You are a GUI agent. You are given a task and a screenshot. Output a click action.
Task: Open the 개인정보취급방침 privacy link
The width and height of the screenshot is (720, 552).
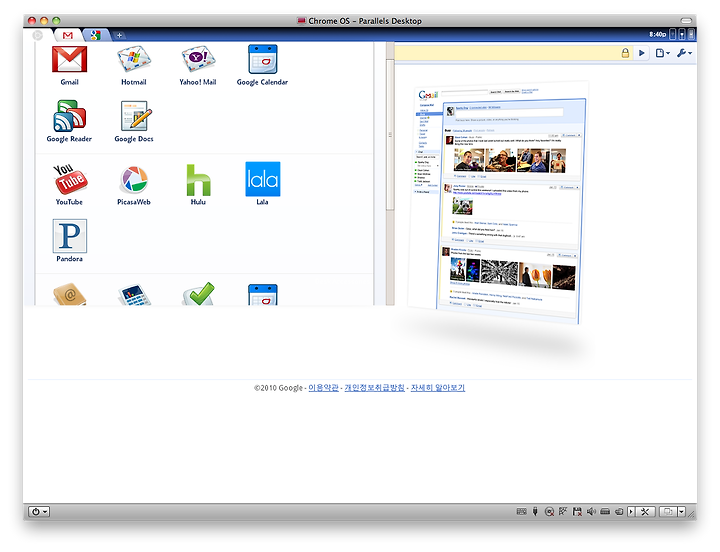click(375, 388)
